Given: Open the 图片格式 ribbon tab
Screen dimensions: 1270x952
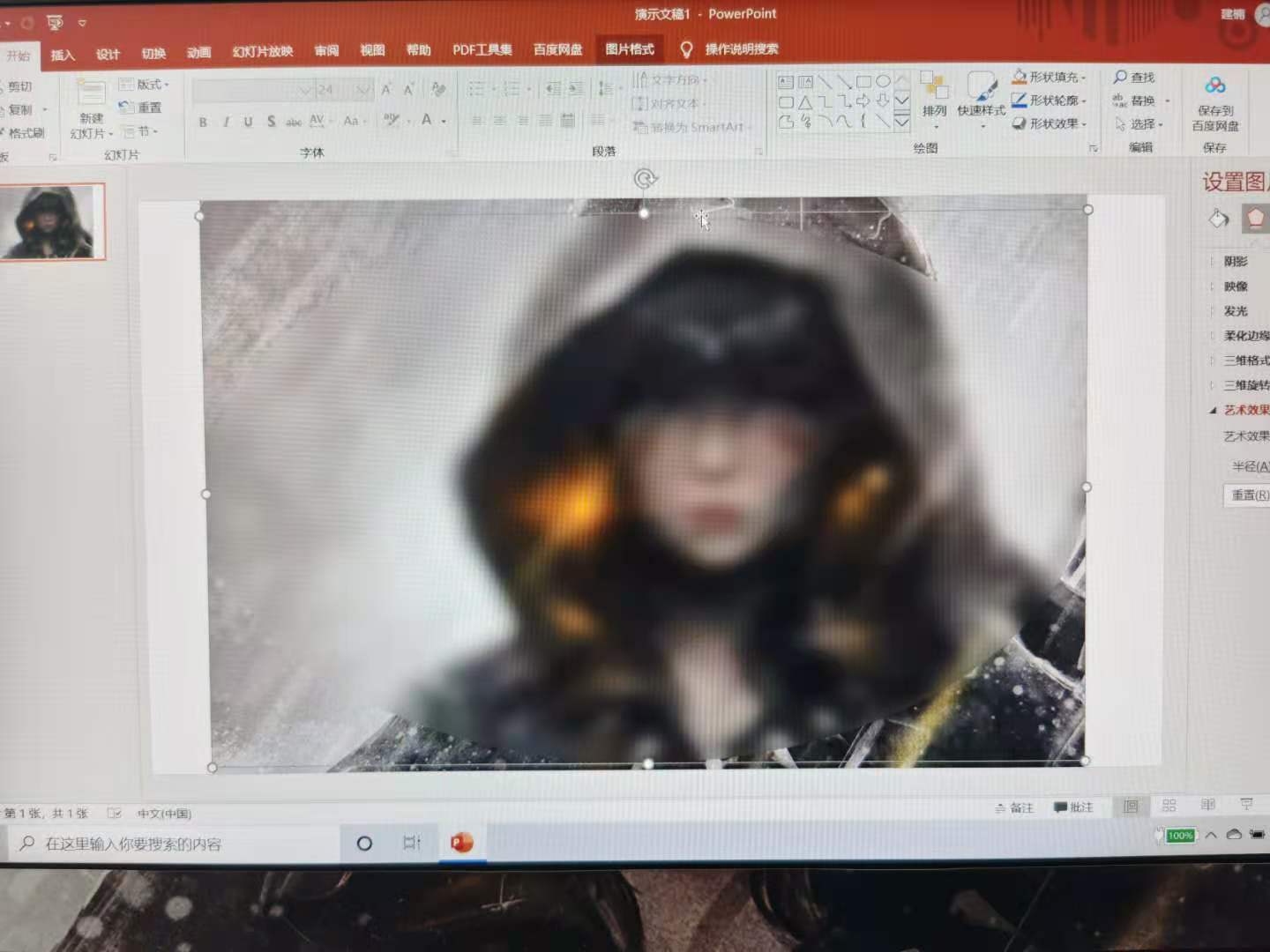Looking at the screenshot, I should (x=630, y=48).
